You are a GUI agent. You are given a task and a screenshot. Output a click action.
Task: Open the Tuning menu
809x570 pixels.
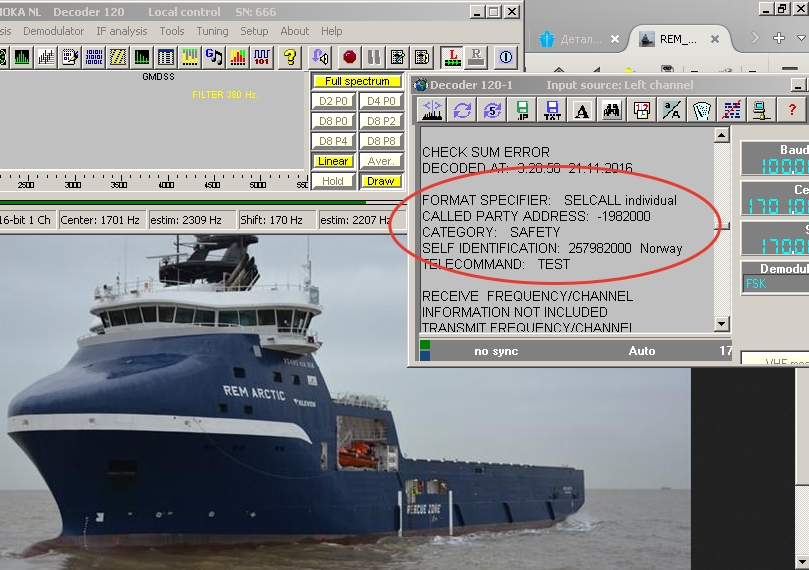coord(212,31)
